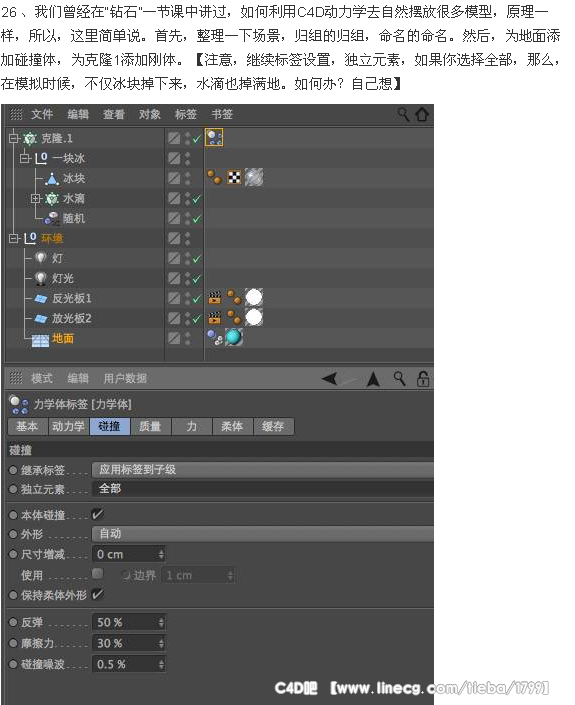Click the random effector icon of 随机

click(52, 219)
